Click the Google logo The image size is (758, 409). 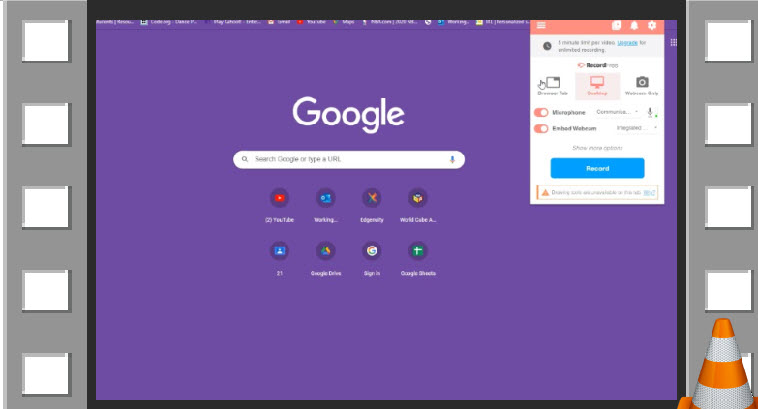click(x=348, y=114)
